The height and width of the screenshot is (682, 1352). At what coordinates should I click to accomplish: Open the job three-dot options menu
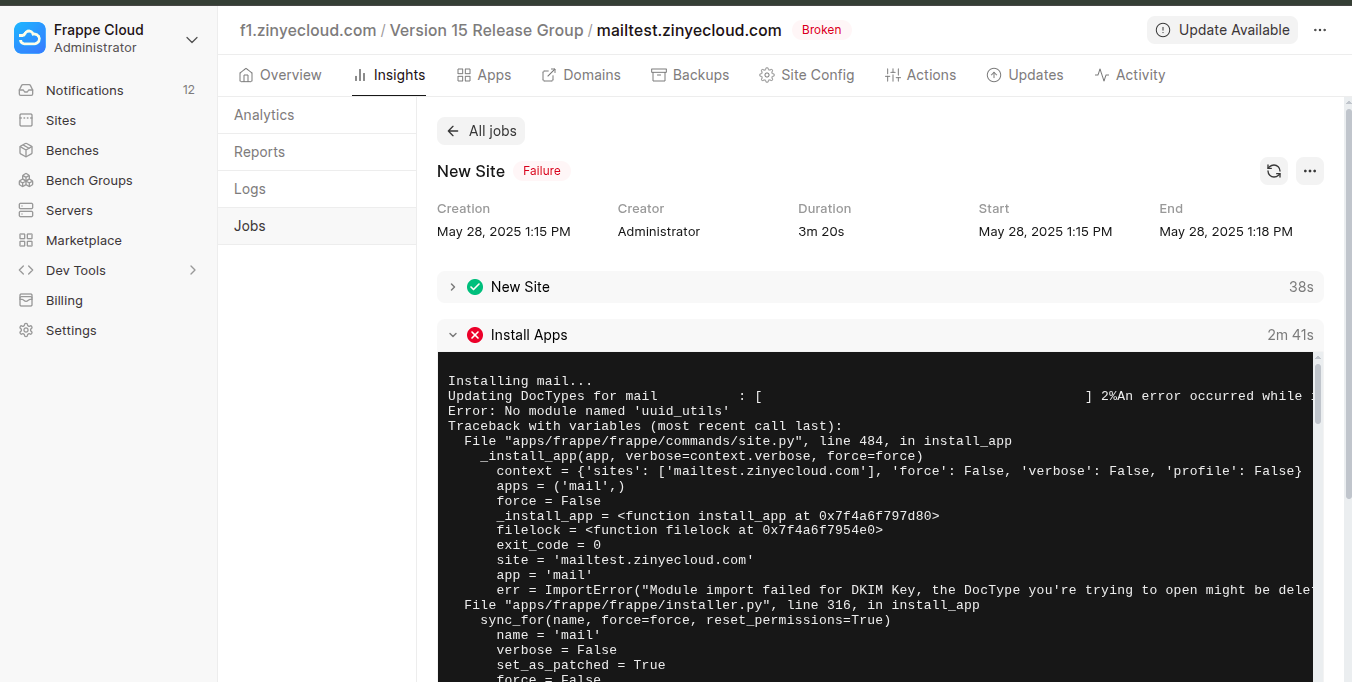pos(1310,171)
